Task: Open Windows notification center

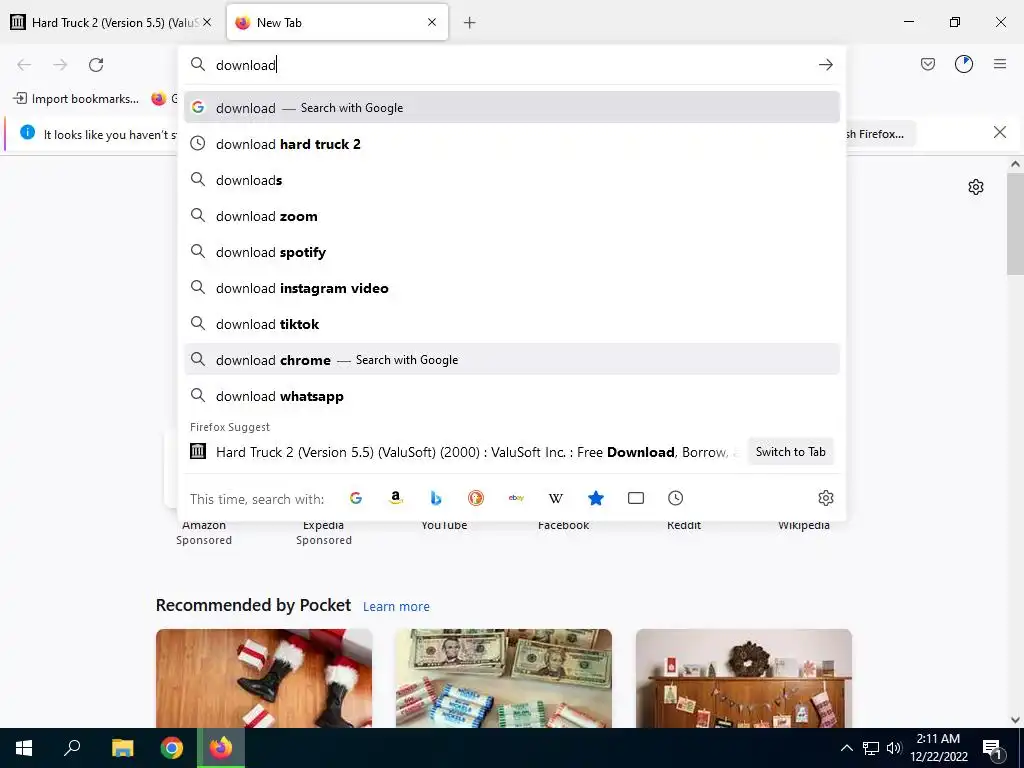Action: pyautogui.click(x=992, y=748)
